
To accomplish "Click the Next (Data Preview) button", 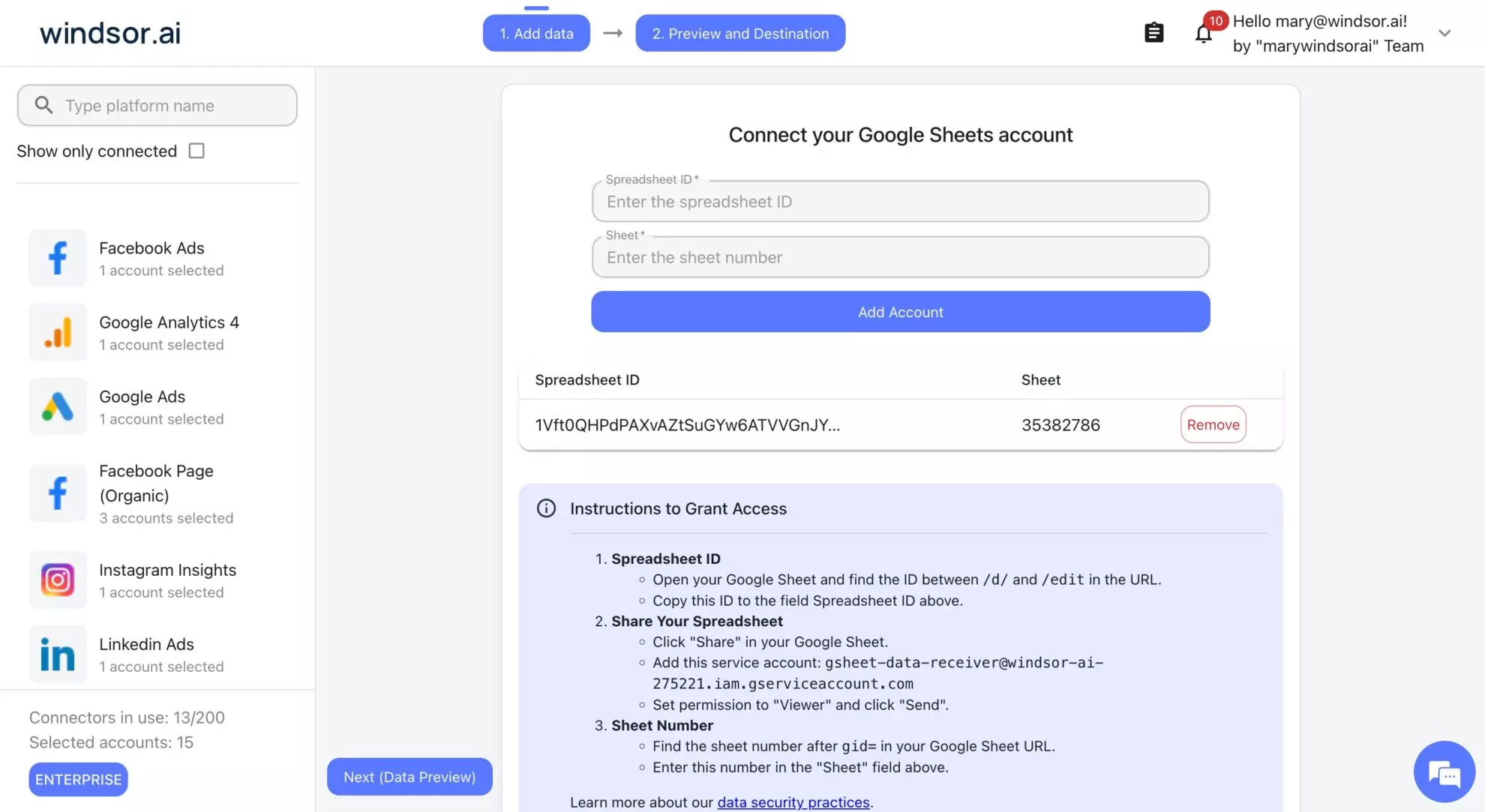I will point(409,777).
